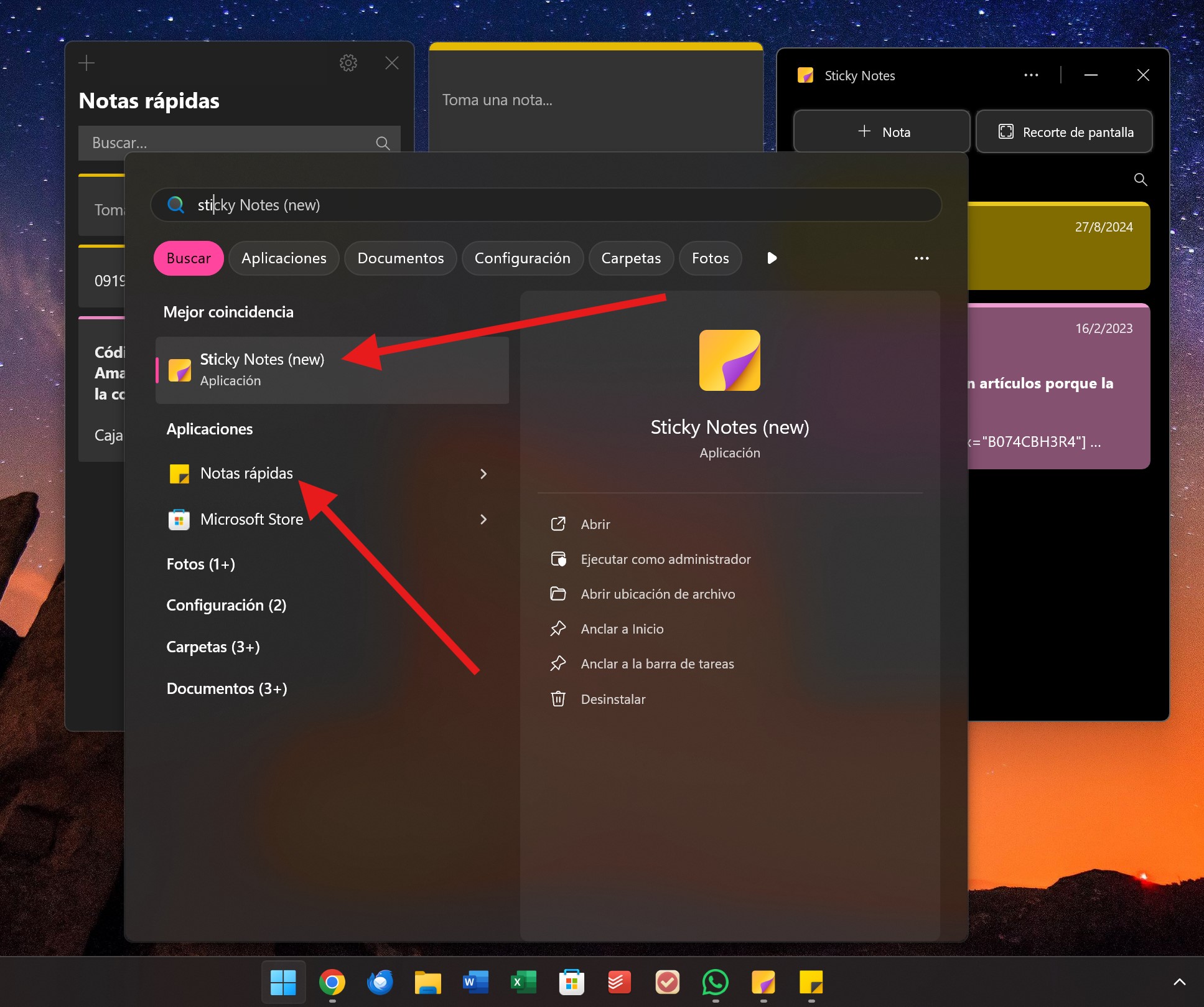Close the Notas rápidas list window
Screen dimensions: 1204x1007
[392, 63]
